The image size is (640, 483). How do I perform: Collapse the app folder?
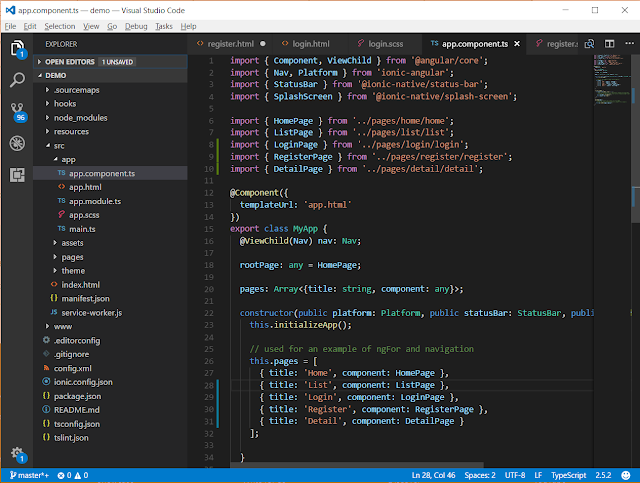pos(55,159)
